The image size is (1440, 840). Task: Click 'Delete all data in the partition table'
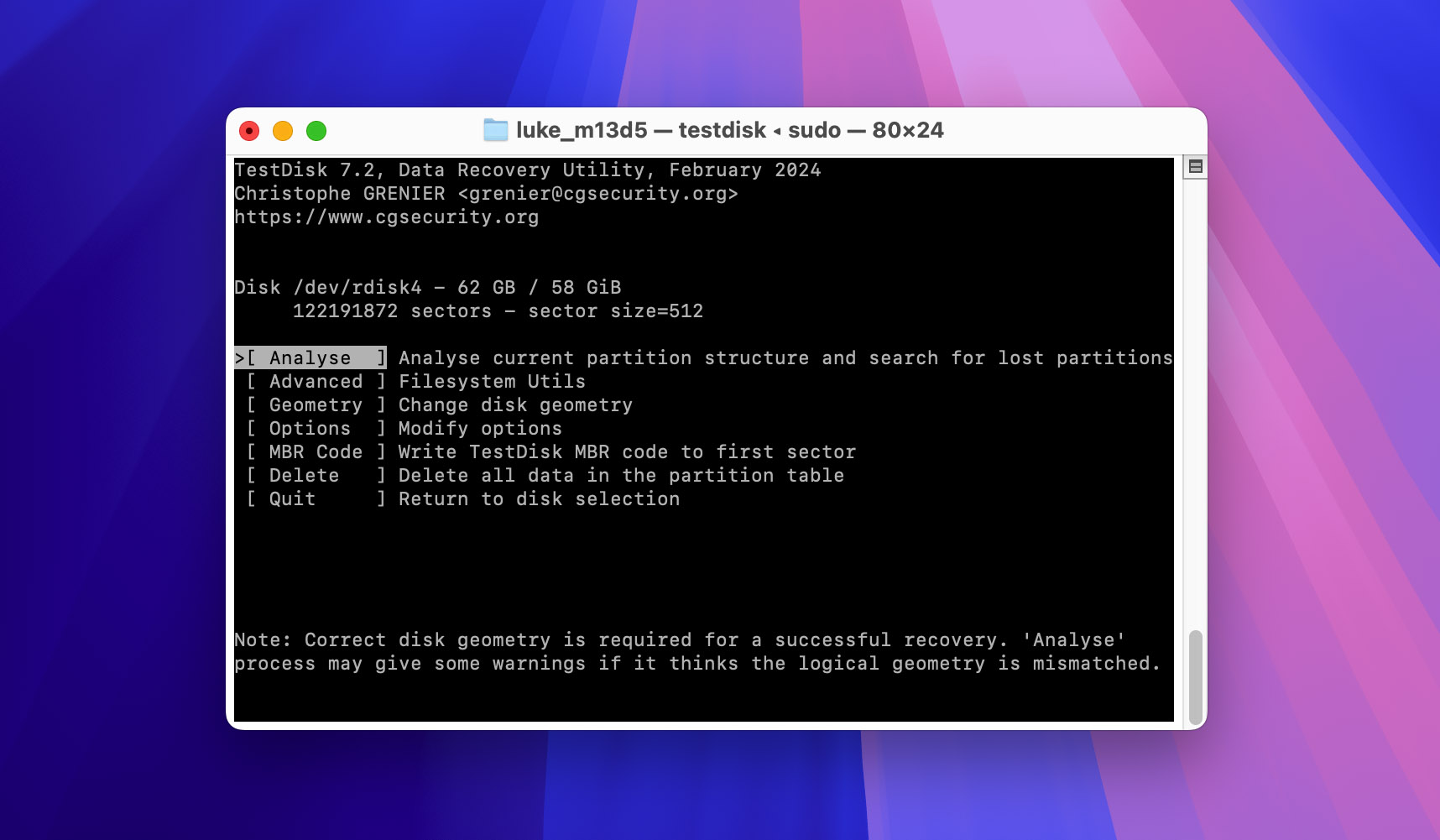[622, 475]
